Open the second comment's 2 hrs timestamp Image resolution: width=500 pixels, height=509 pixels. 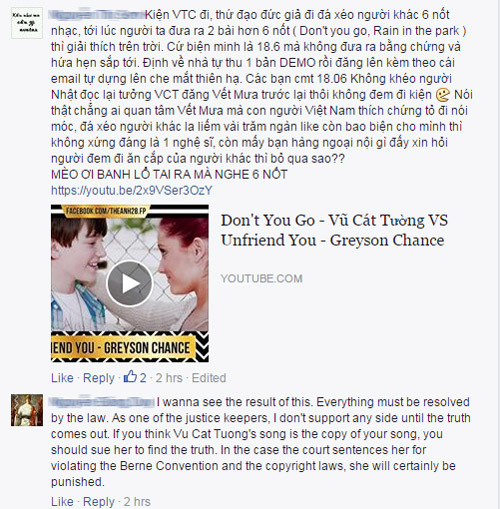pos(137,501)
